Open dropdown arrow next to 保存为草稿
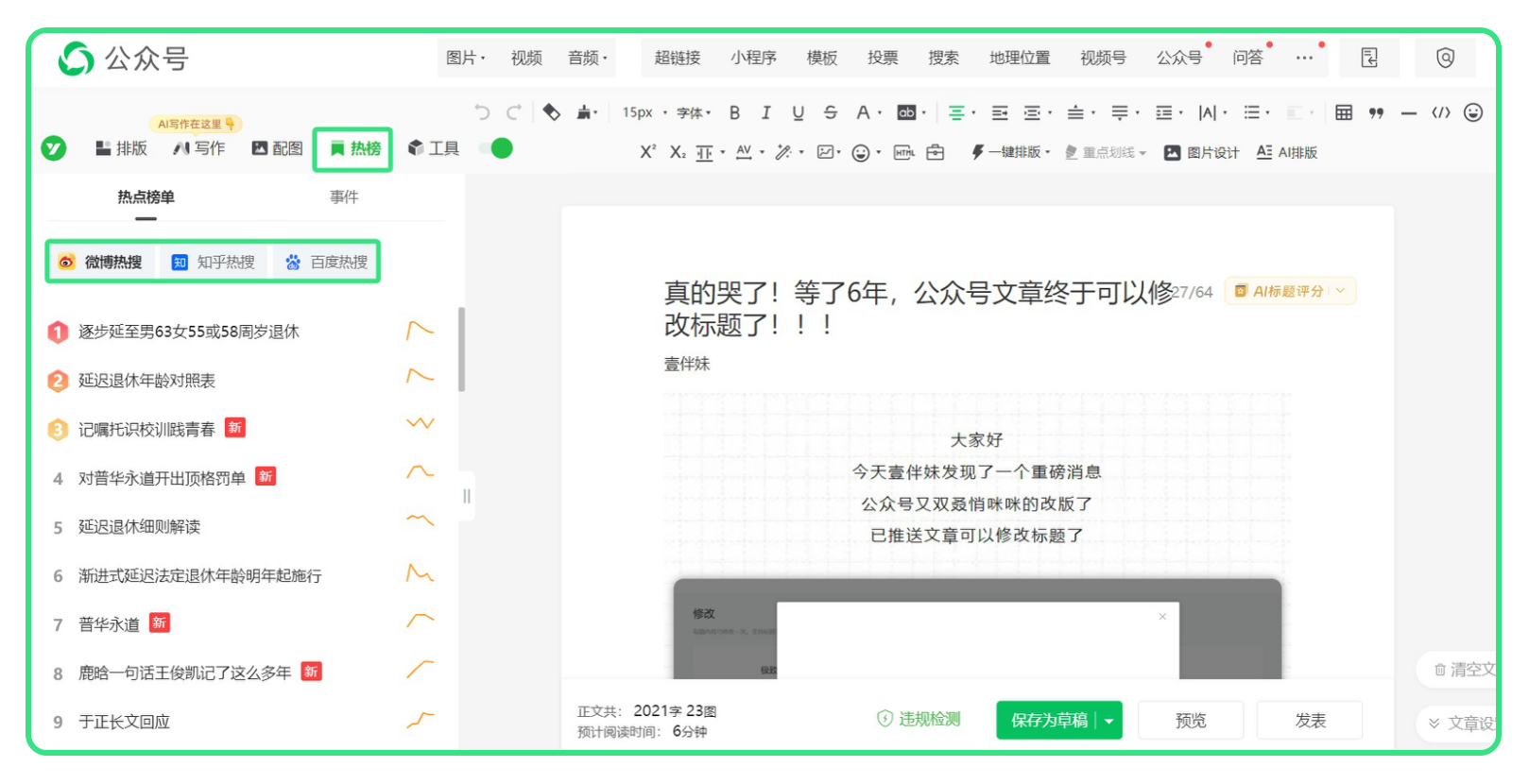Screen dimensions: 1529x784 (1109, 721)
